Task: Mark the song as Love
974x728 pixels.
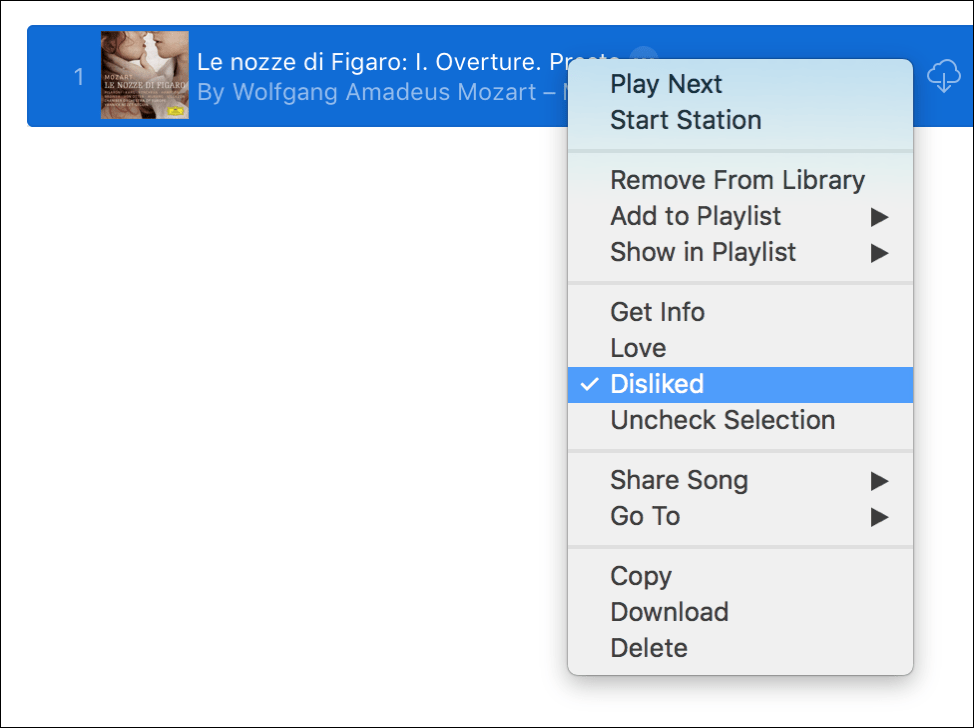Action: (638, 348)
